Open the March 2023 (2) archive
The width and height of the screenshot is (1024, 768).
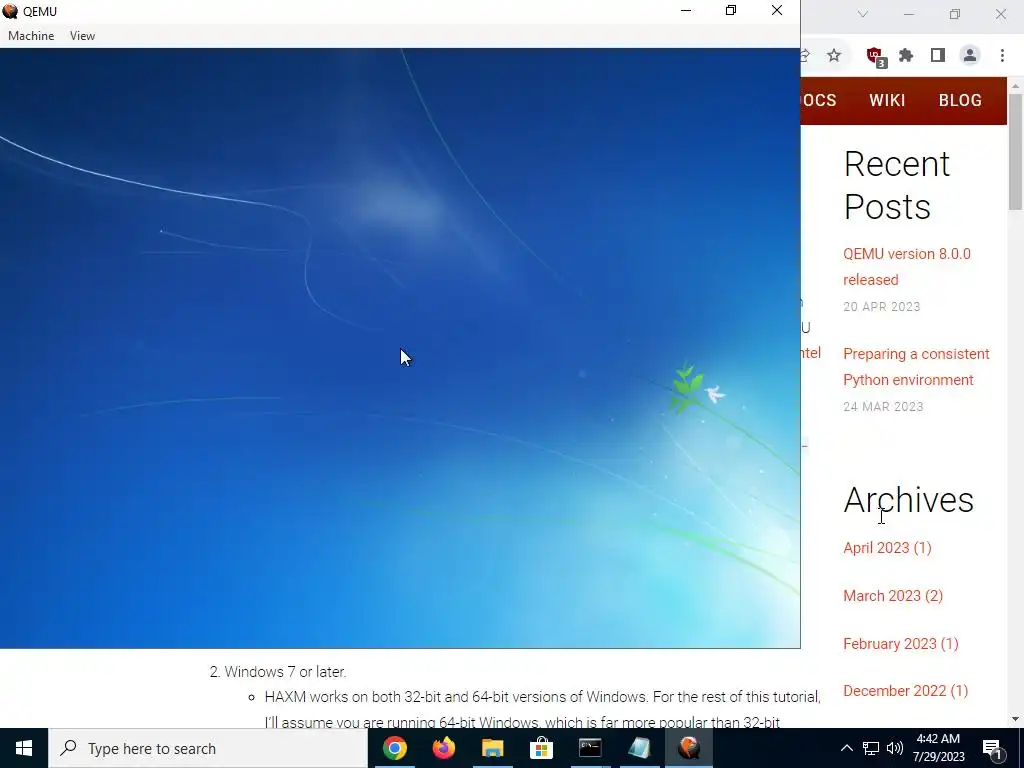tap(893, 596)
